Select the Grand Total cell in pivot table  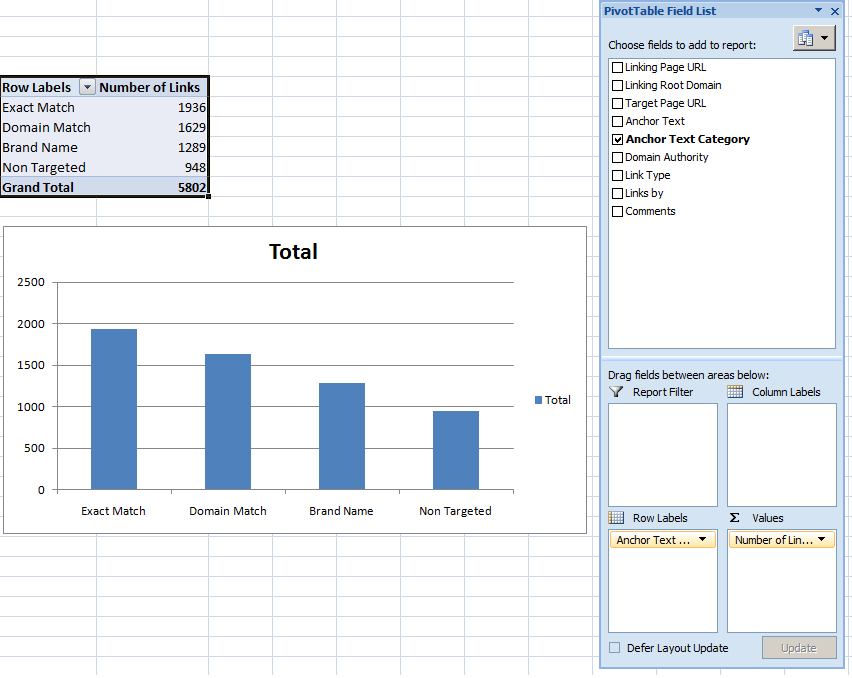(38, 187)
